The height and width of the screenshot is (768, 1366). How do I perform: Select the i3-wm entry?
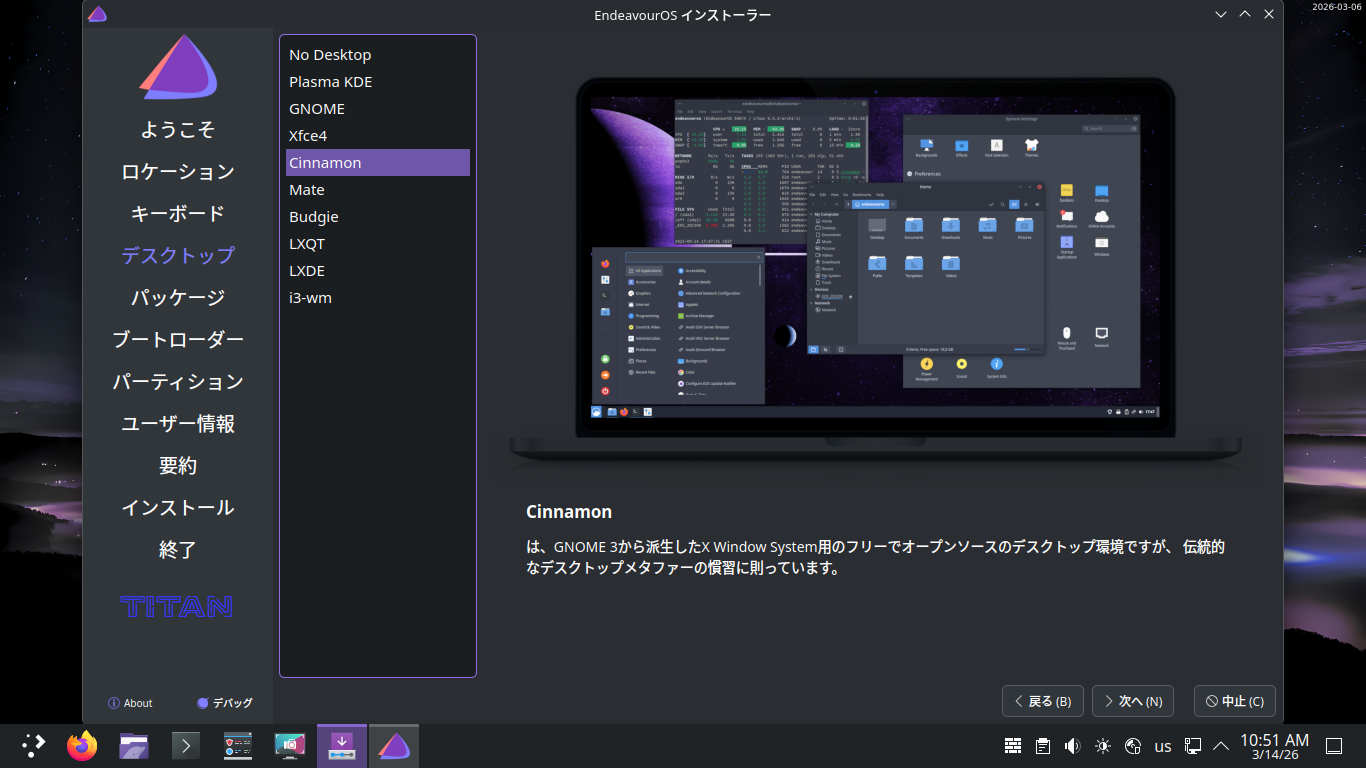(x=310, y=298)
